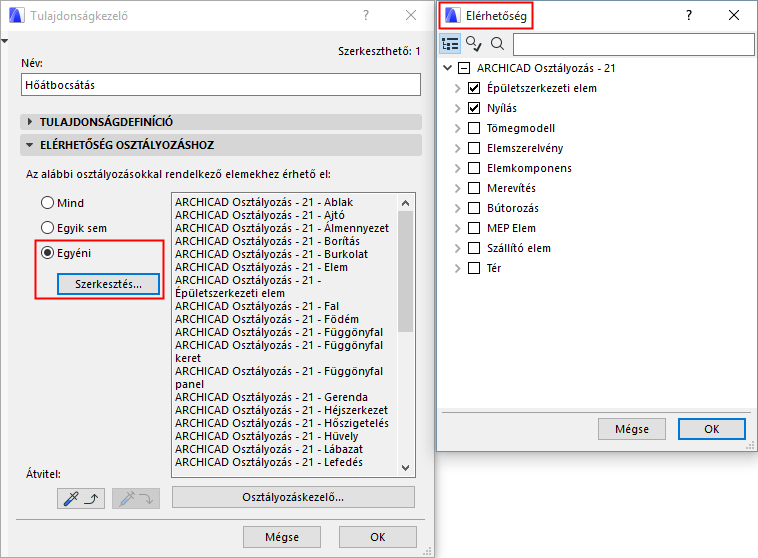The image size is (758, 558).
Task: Select list row ending with 'Gerenda'
Action: (271, 397)
